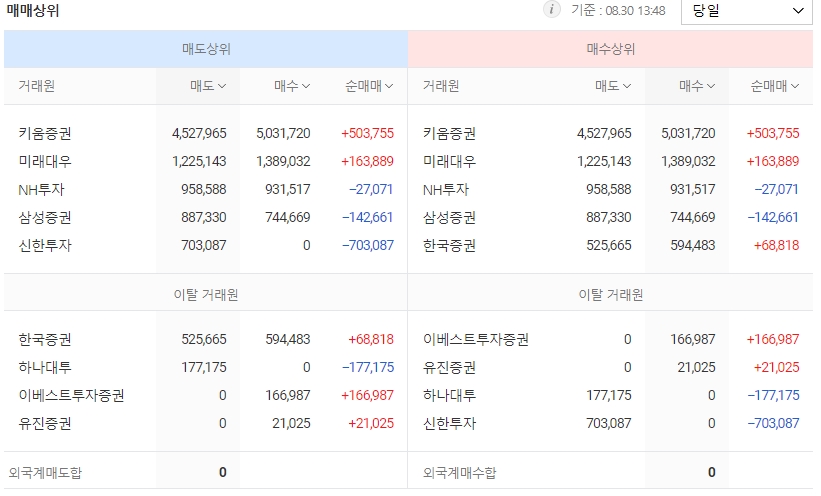Image resolution: width=821 pixels, height=496 pixels.
Task: Select 한국증권 in 매도상위 이탈 list
Action: (45, 339)
